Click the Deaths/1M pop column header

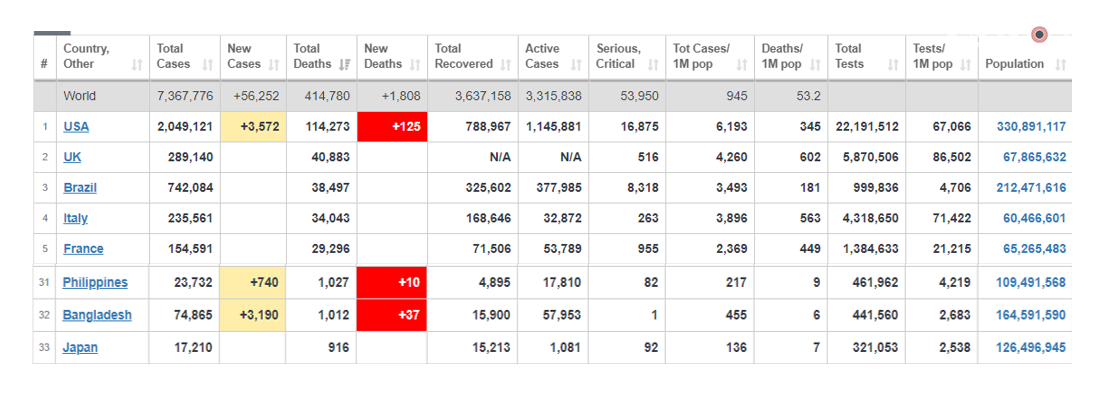point(791,57)
